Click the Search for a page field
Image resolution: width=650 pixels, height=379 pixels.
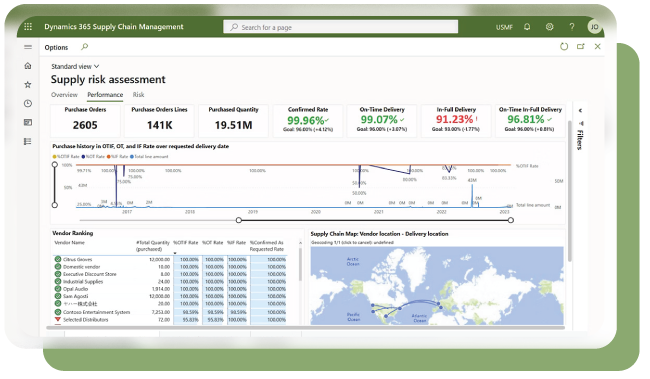(x=341, y=27)
